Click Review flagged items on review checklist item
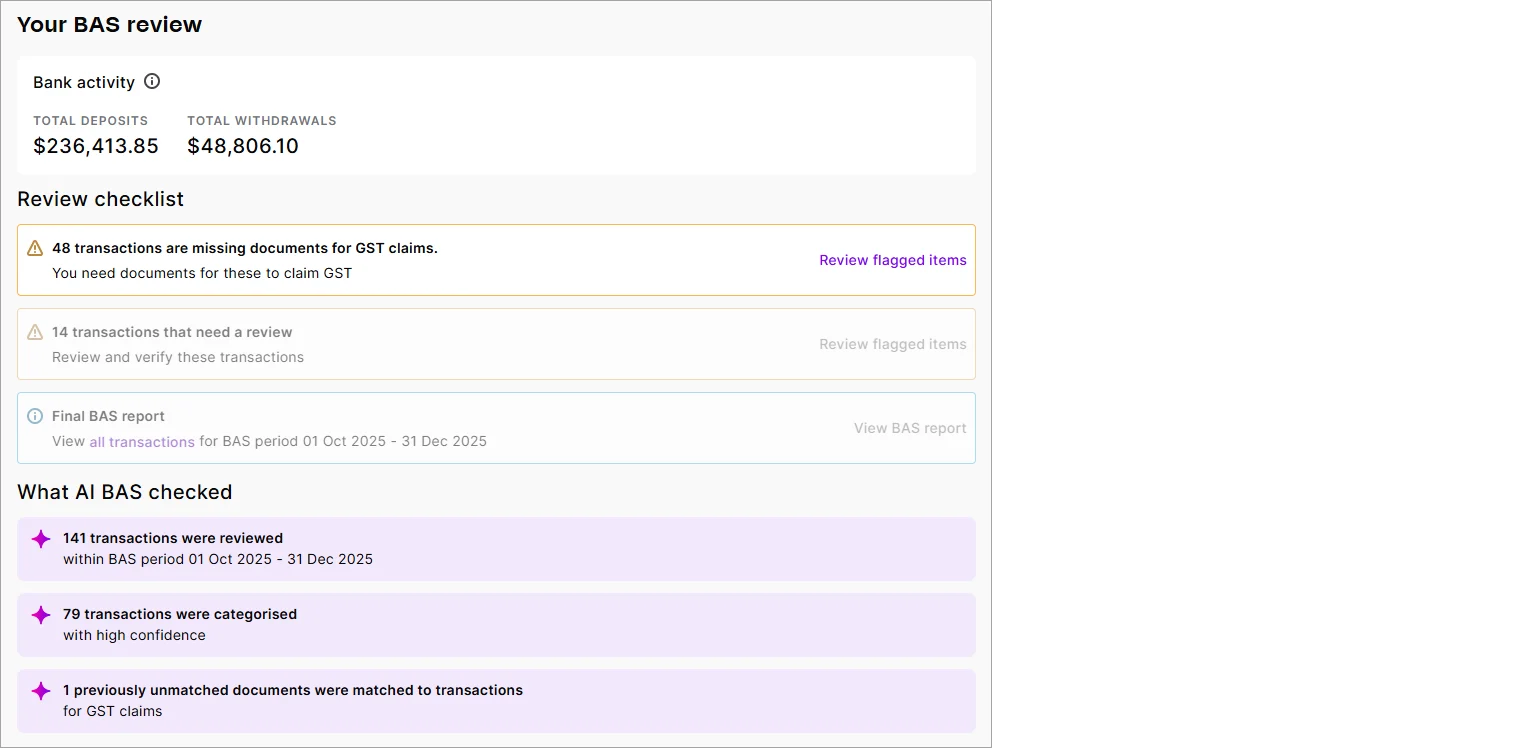 (x=892, y=344)
